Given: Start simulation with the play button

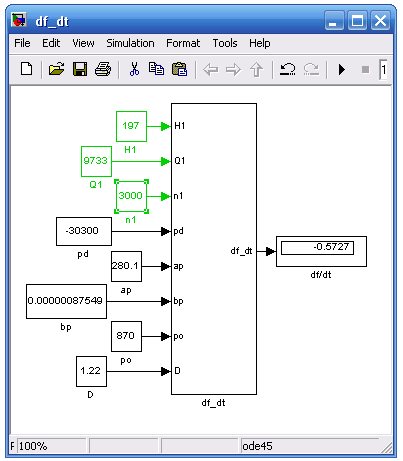Looking at the screenshot, I should click(342, 70).
